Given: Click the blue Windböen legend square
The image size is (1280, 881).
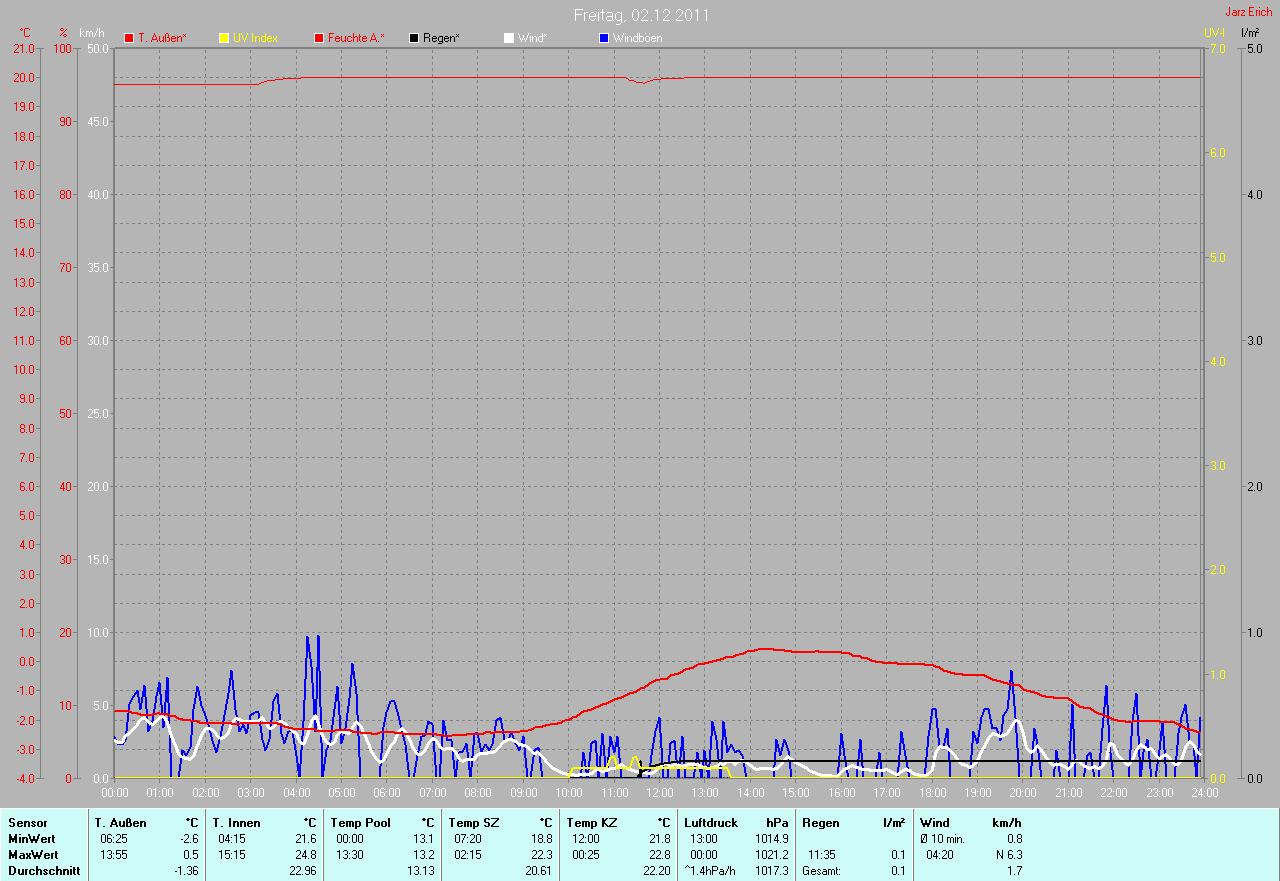Looking at the screenshot, I should 604,38.
